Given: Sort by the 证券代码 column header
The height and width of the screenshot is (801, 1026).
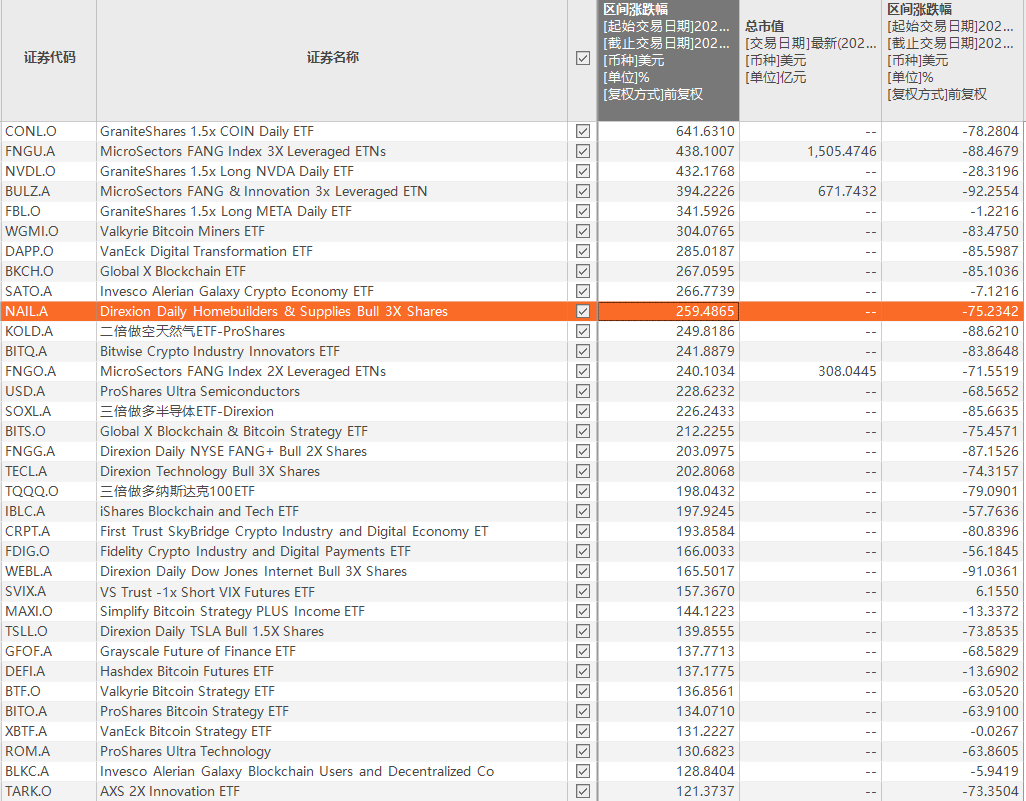Looking at the screenshot, I should coord(49,58).
